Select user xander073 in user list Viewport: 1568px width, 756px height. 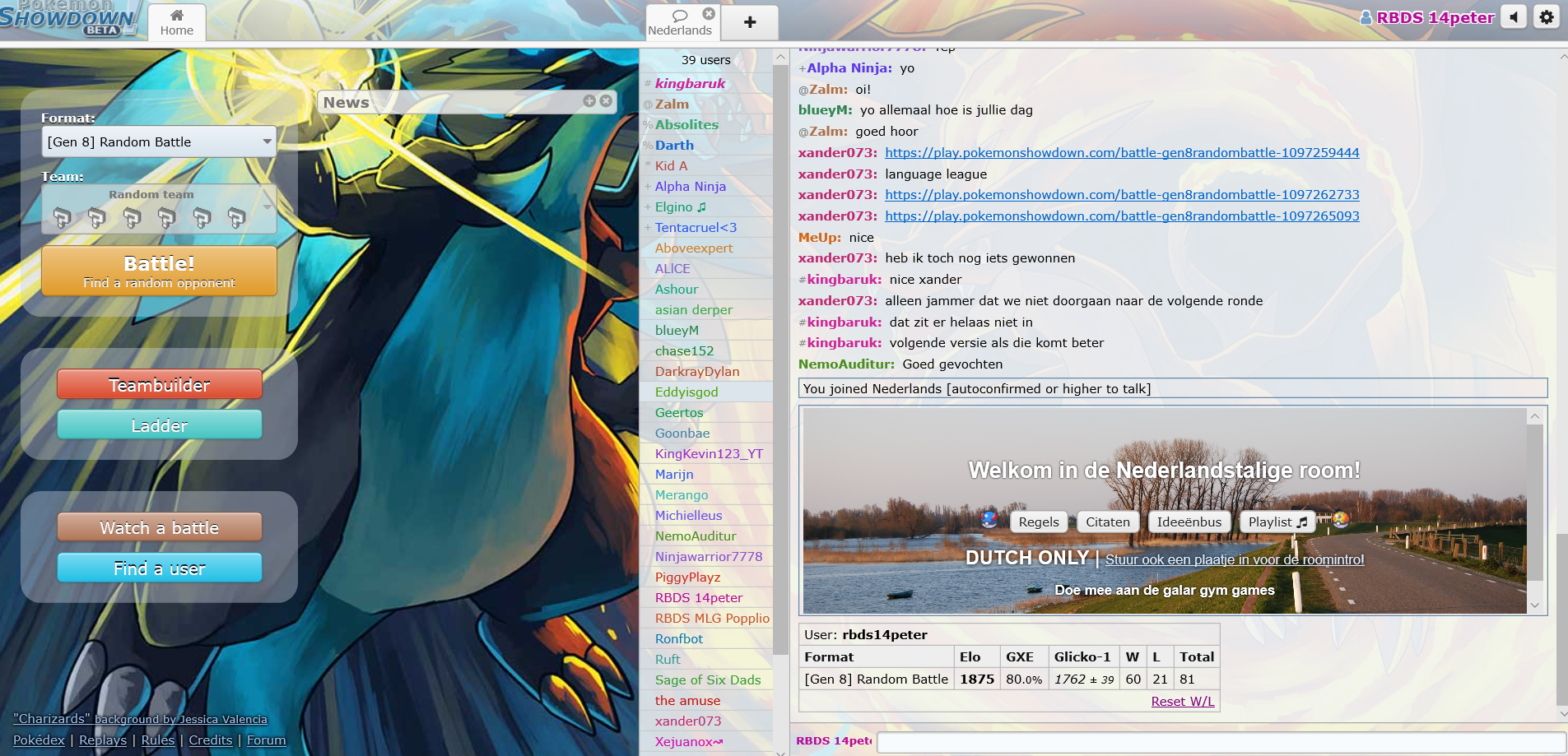pos(706,721)
